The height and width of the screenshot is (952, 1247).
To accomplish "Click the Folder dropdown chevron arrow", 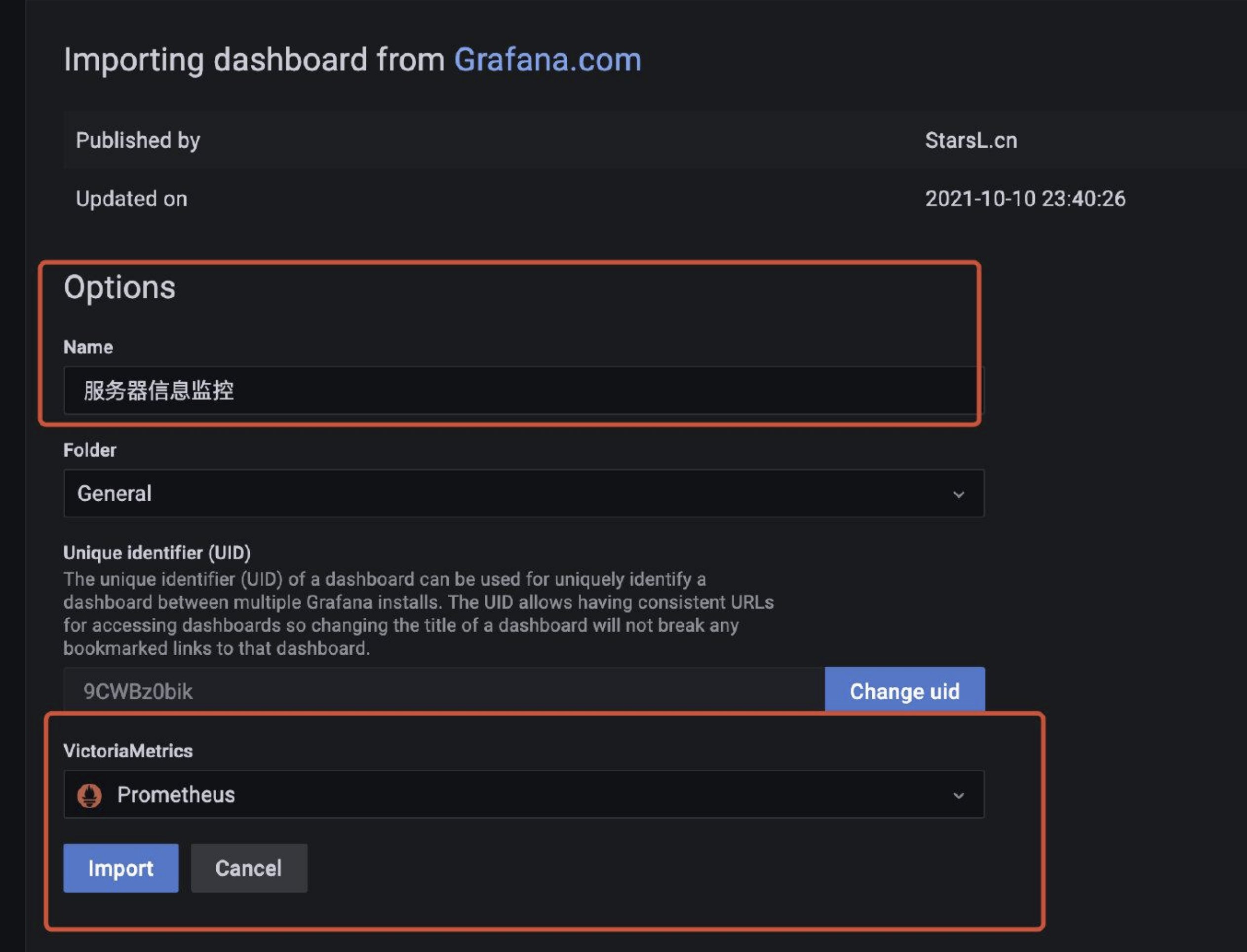I will (958, 495).
